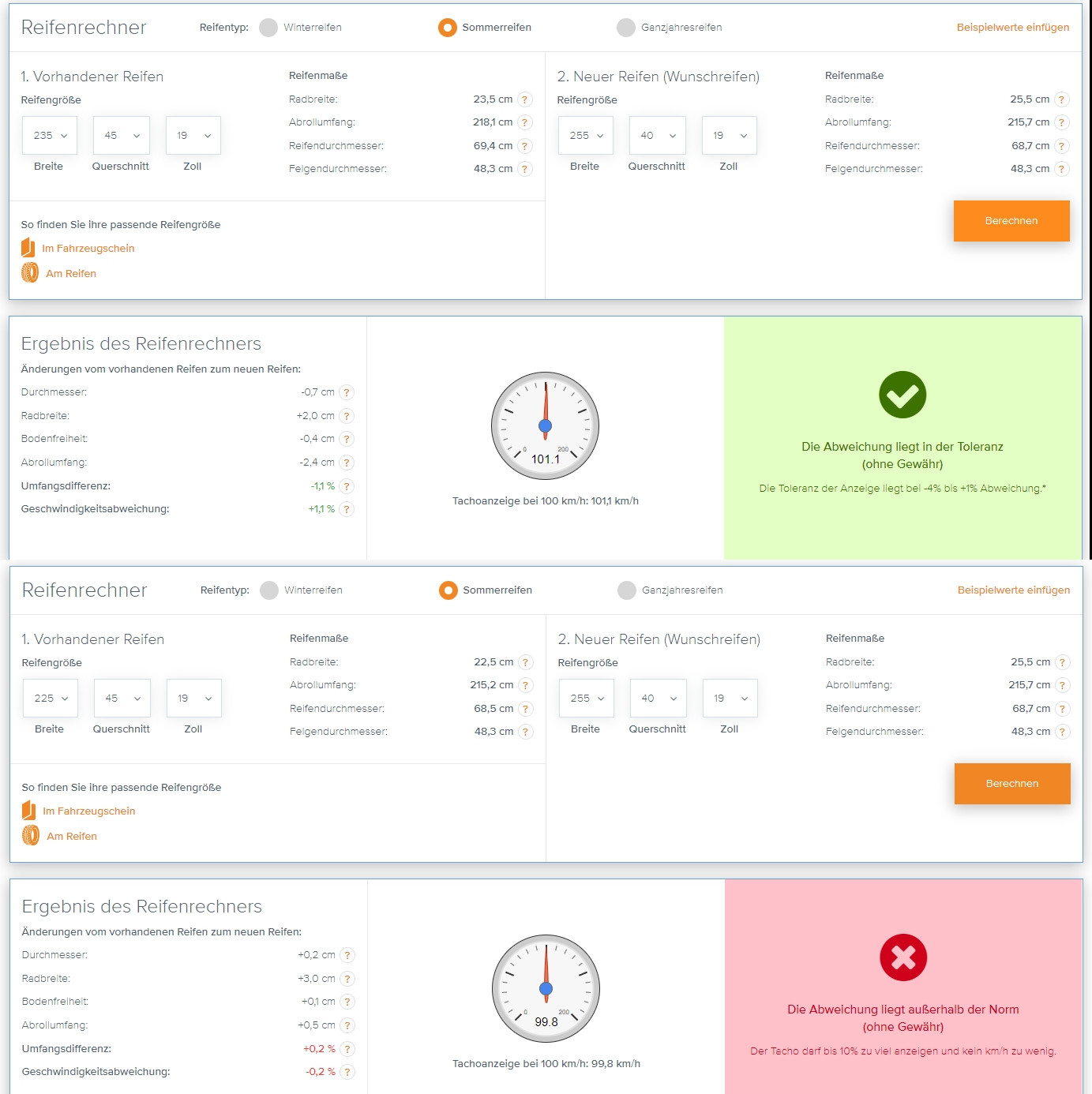The image size is (1092, 1094).
Task: Open the 235 Breite dropdown
Action: tap(50, 136)
